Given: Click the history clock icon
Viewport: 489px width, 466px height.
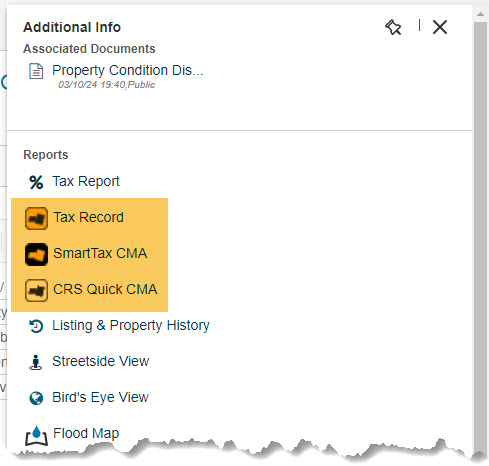Looking at the screenshot, I should (x=36, y=326).
